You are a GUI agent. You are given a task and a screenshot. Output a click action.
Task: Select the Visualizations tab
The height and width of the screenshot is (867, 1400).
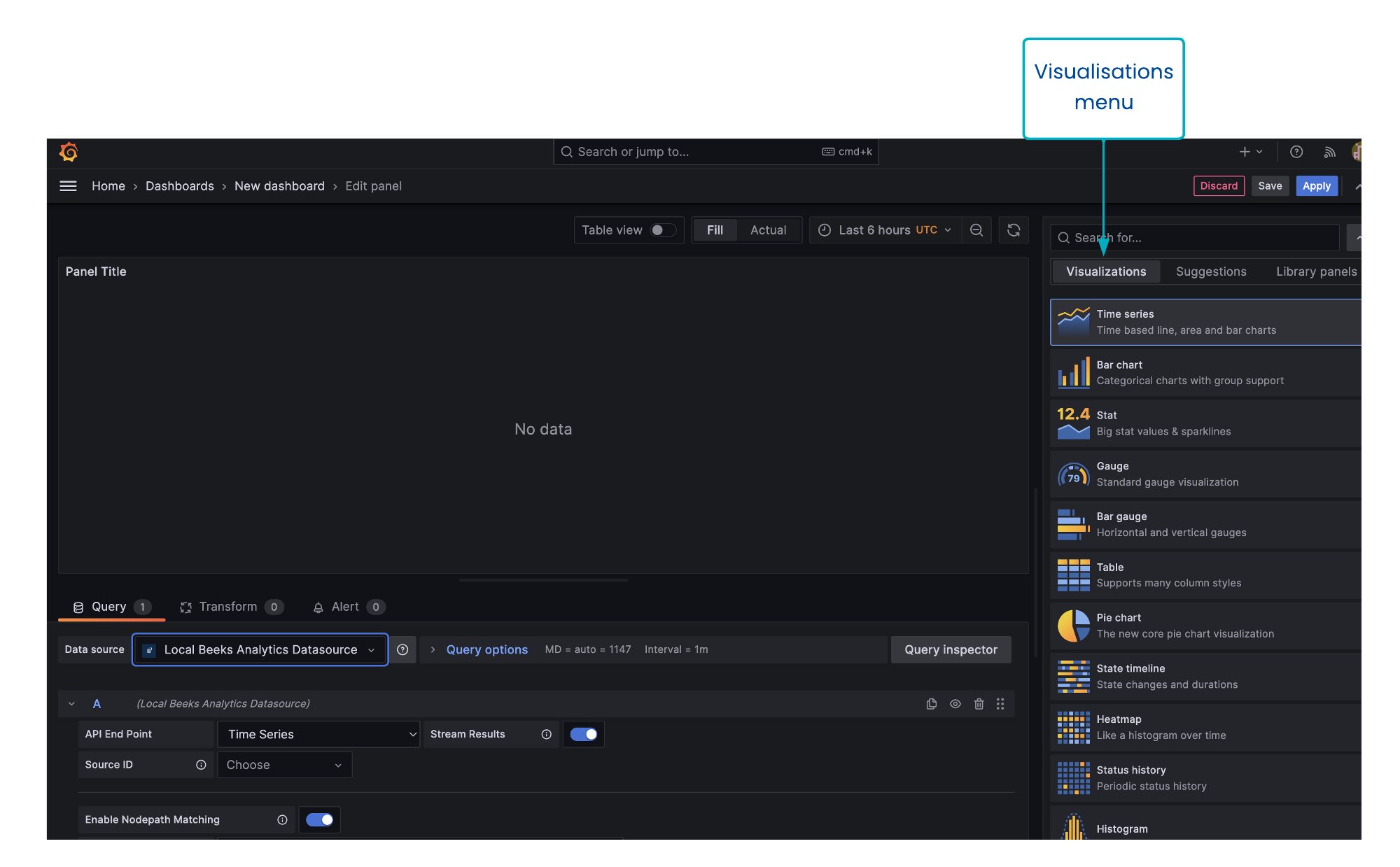[1106, 272]
